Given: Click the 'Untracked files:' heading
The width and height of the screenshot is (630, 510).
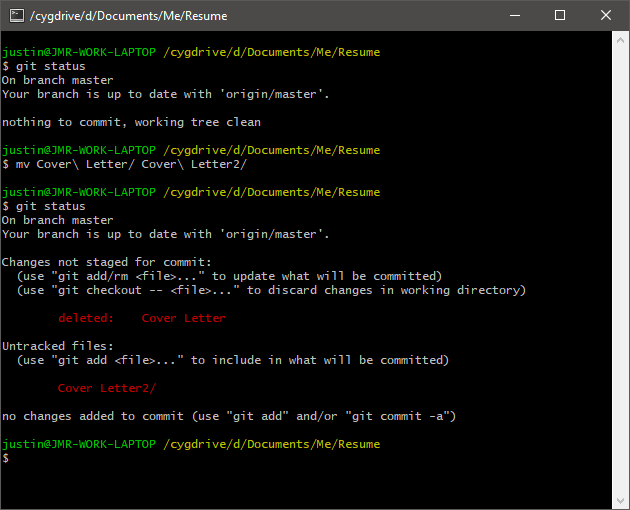Looking at the screenshot, I should pyautogui.click(x=58, y=346).
